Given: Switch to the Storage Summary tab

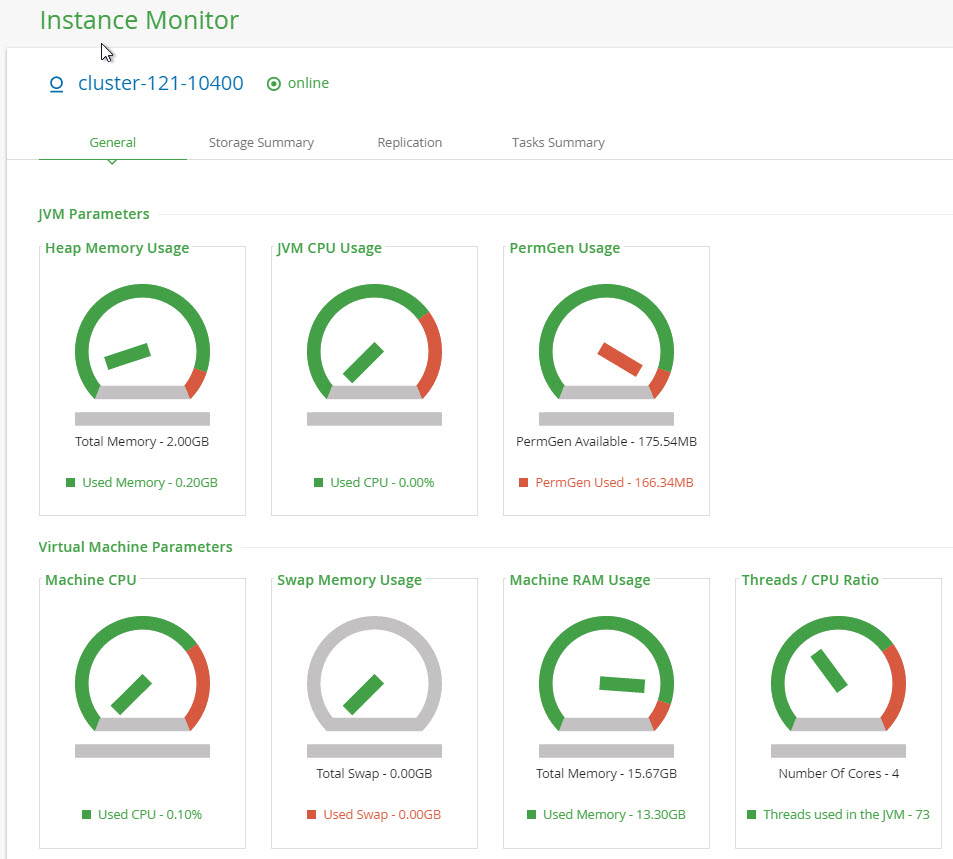Looking at the screenshot, I should coord(261,143).
